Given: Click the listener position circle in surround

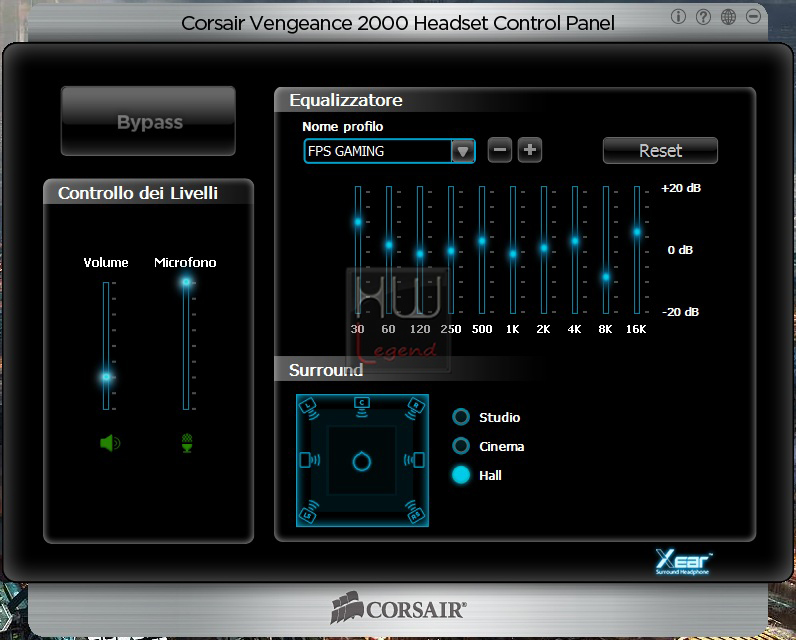Looking at the screenshot, I should pyautogui.click(x=362, y=461).
